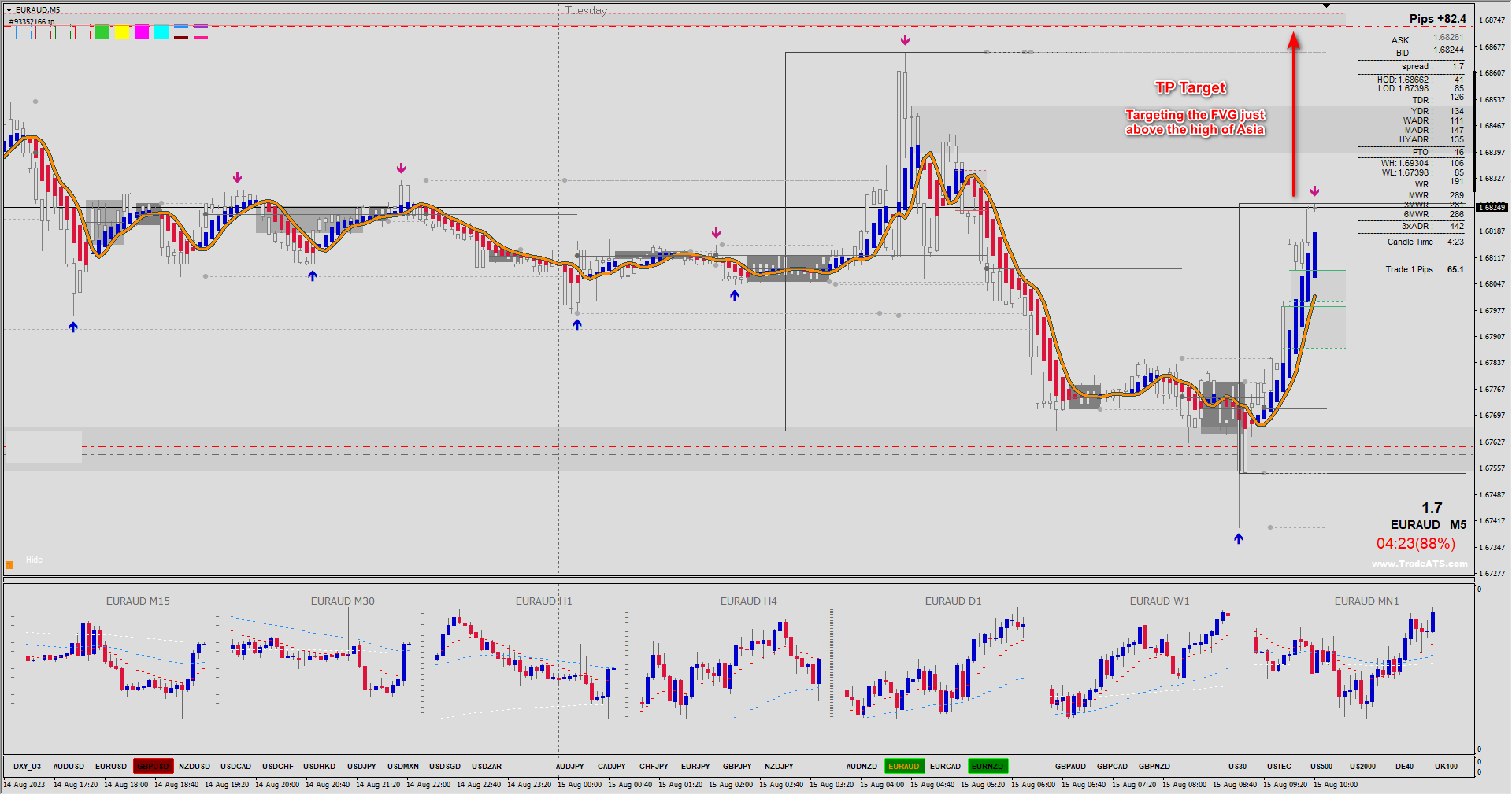Pick the filled yellow box tool

(x=122, y=31)
